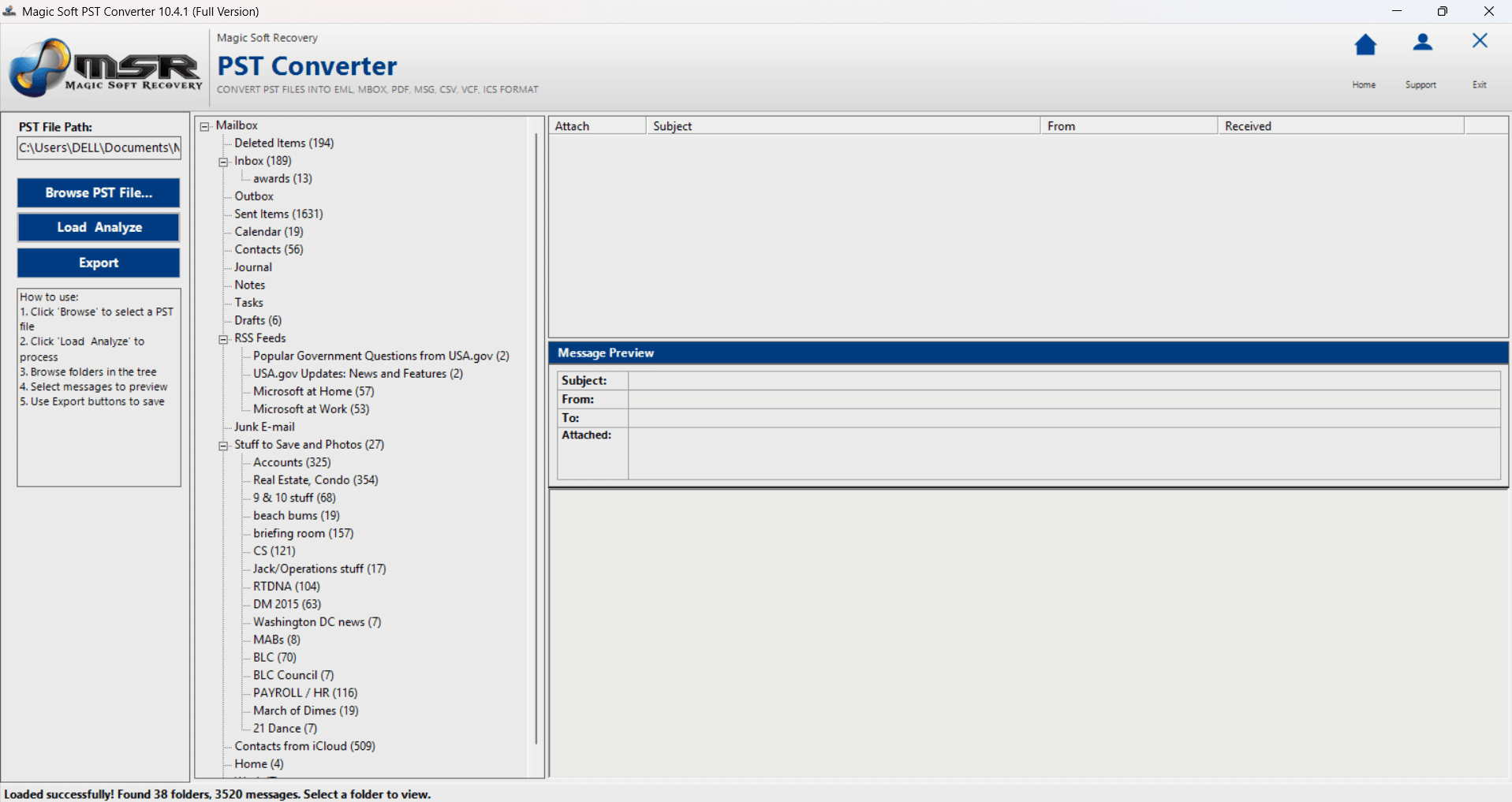Viewport: 1512px width, 802px height.
Task: Click the folder tree vertical scrollbar
Action: pos(536,438)
